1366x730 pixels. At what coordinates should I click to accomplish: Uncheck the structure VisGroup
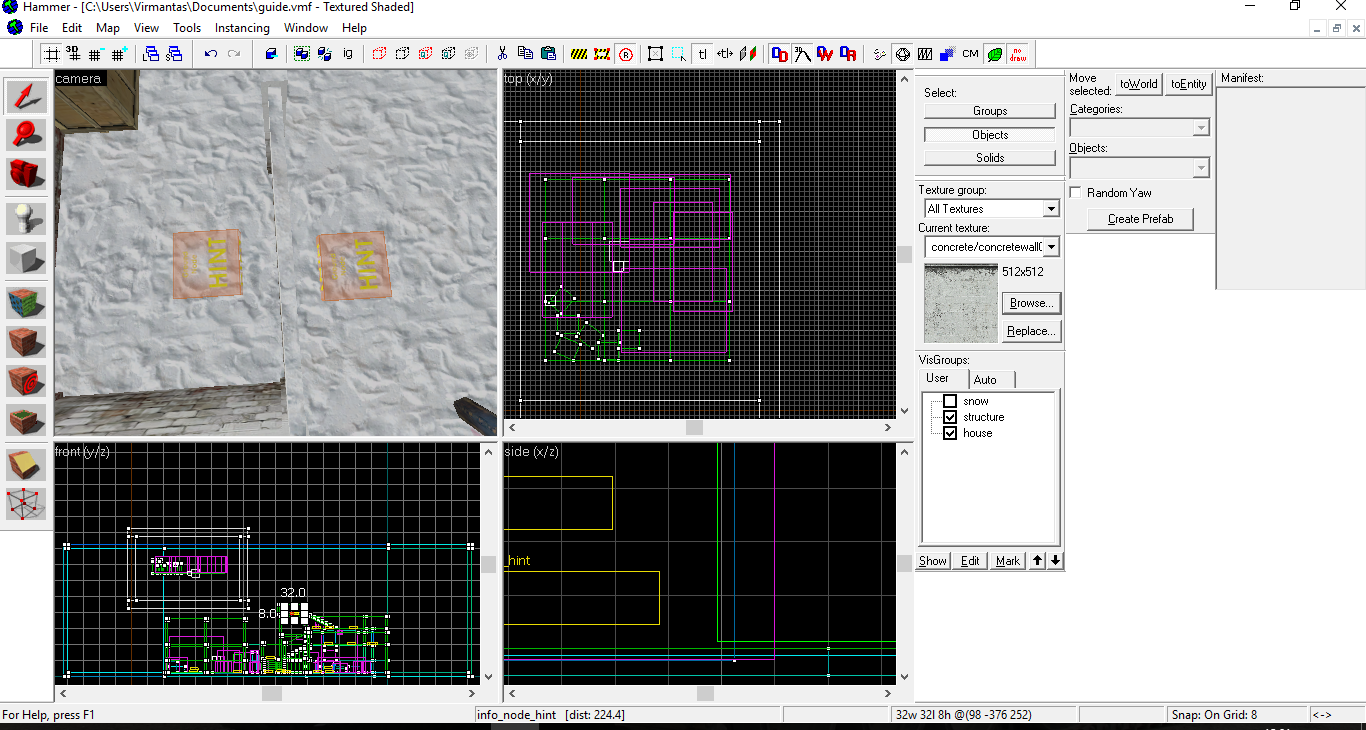point(950,417)
